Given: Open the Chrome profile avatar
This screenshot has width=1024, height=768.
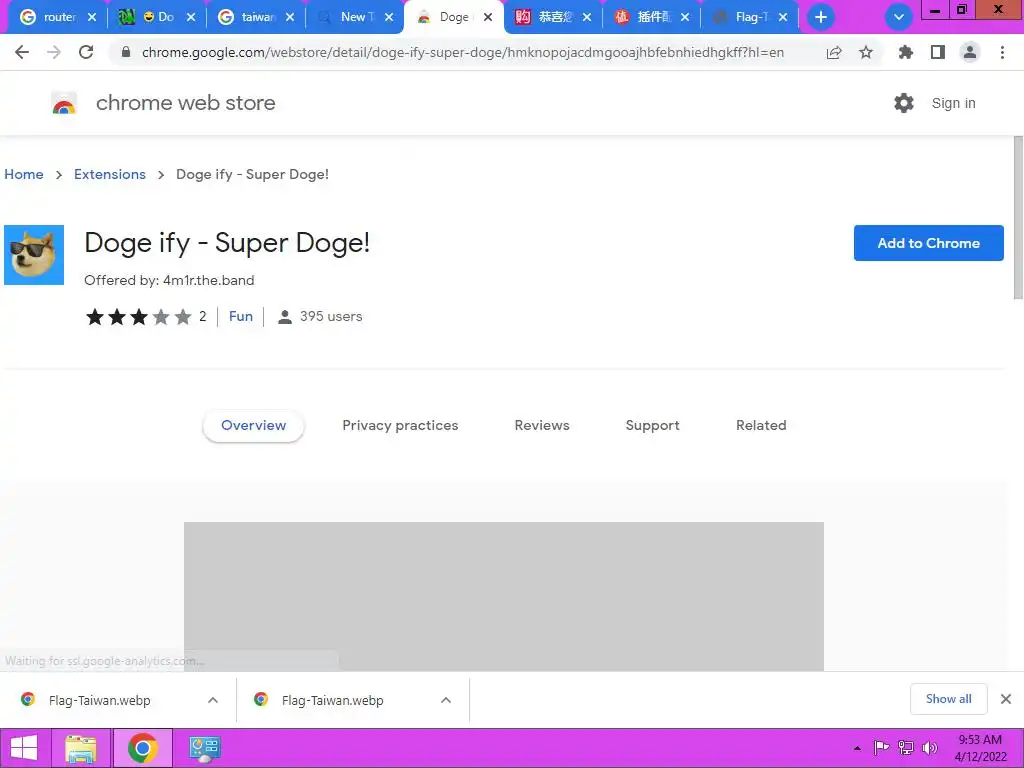Looking at the screenshot, I should click(970, 52).
